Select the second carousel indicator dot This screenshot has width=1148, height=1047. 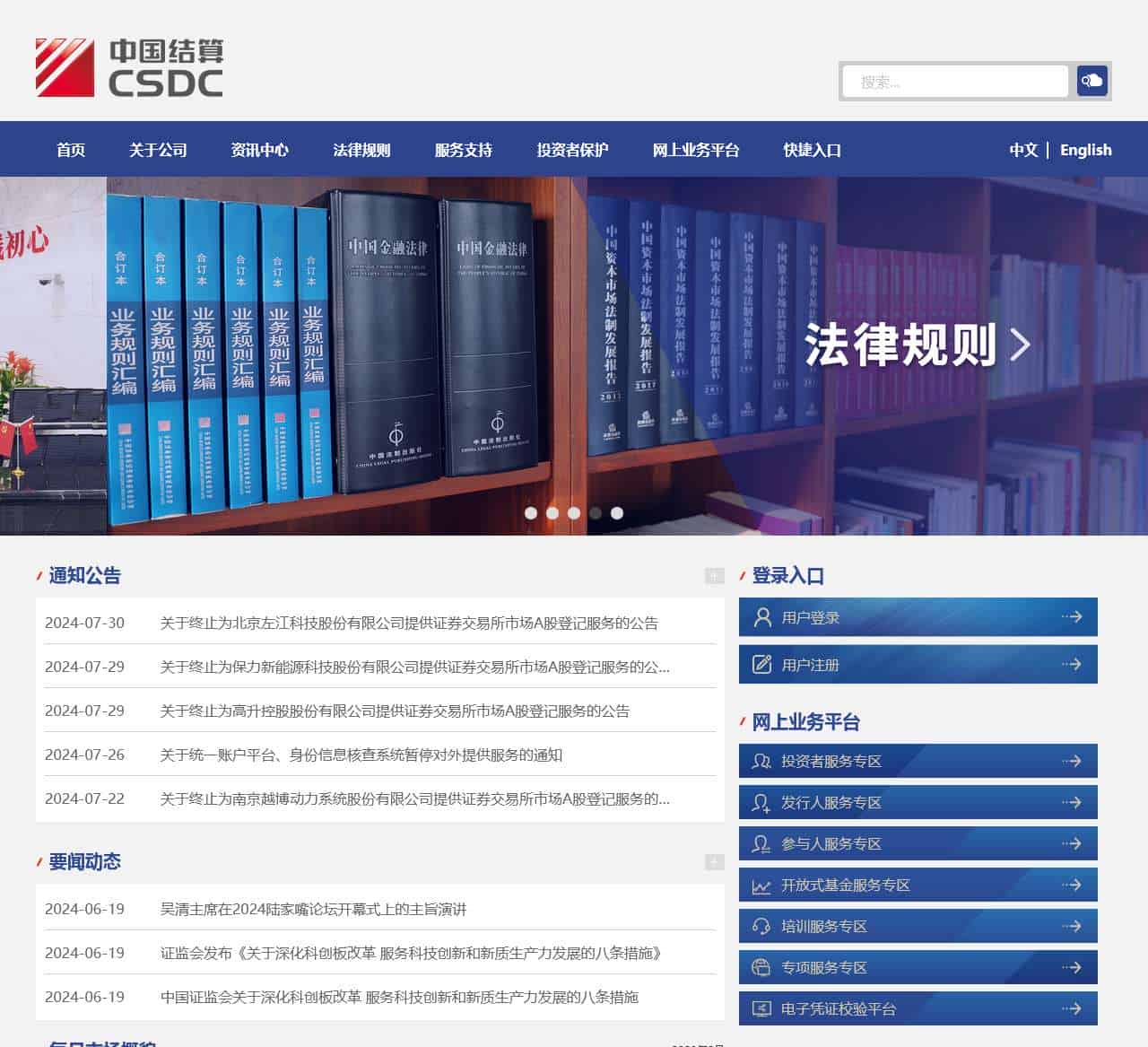tap(552, 513)
